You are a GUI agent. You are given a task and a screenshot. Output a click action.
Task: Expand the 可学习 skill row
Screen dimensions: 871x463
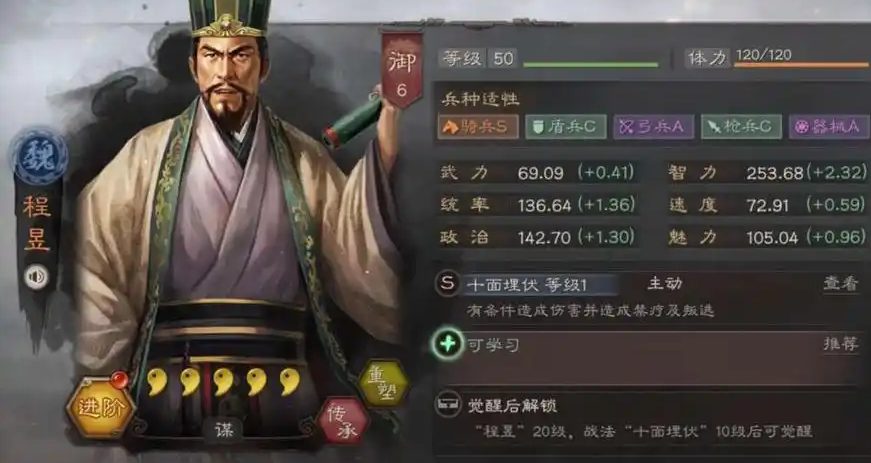[x=651, y=359]
